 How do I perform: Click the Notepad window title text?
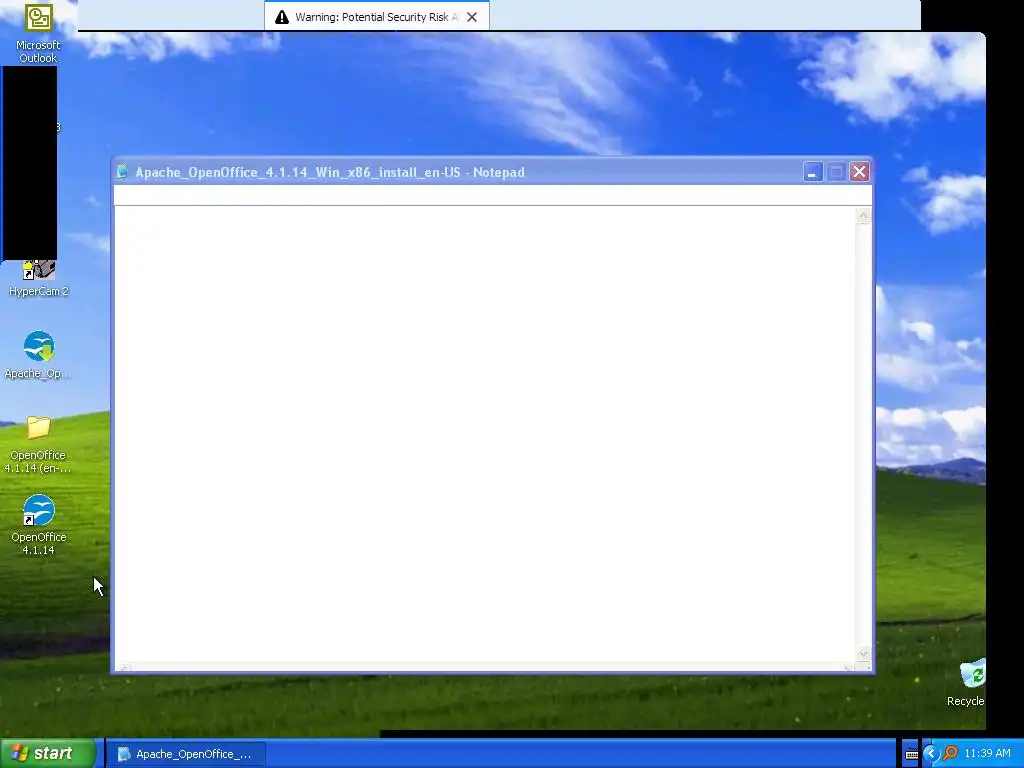[330, 172]
